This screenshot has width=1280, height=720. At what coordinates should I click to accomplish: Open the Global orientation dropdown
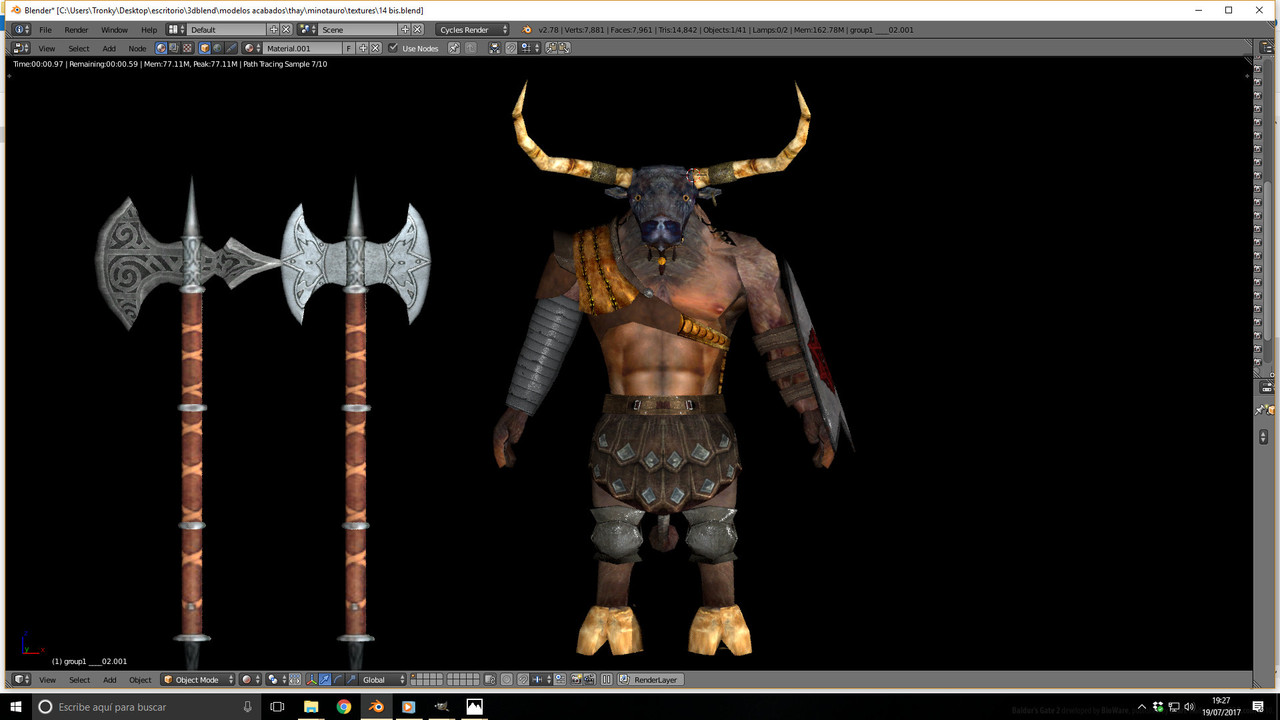click(383, 680)
